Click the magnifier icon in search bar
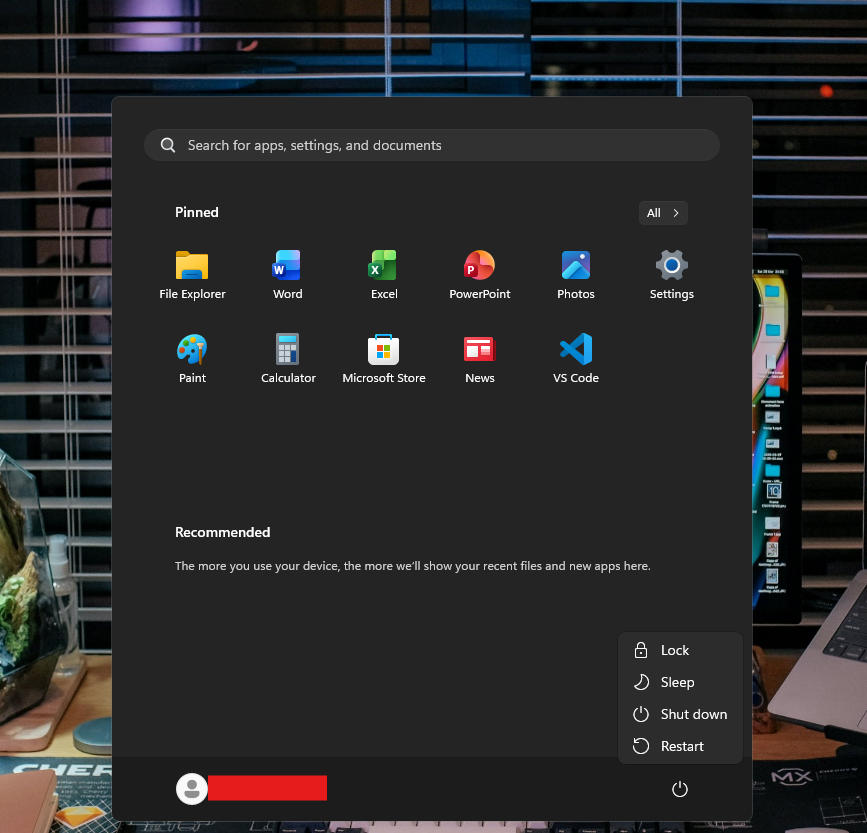867x833 pixels. (168, 145)
